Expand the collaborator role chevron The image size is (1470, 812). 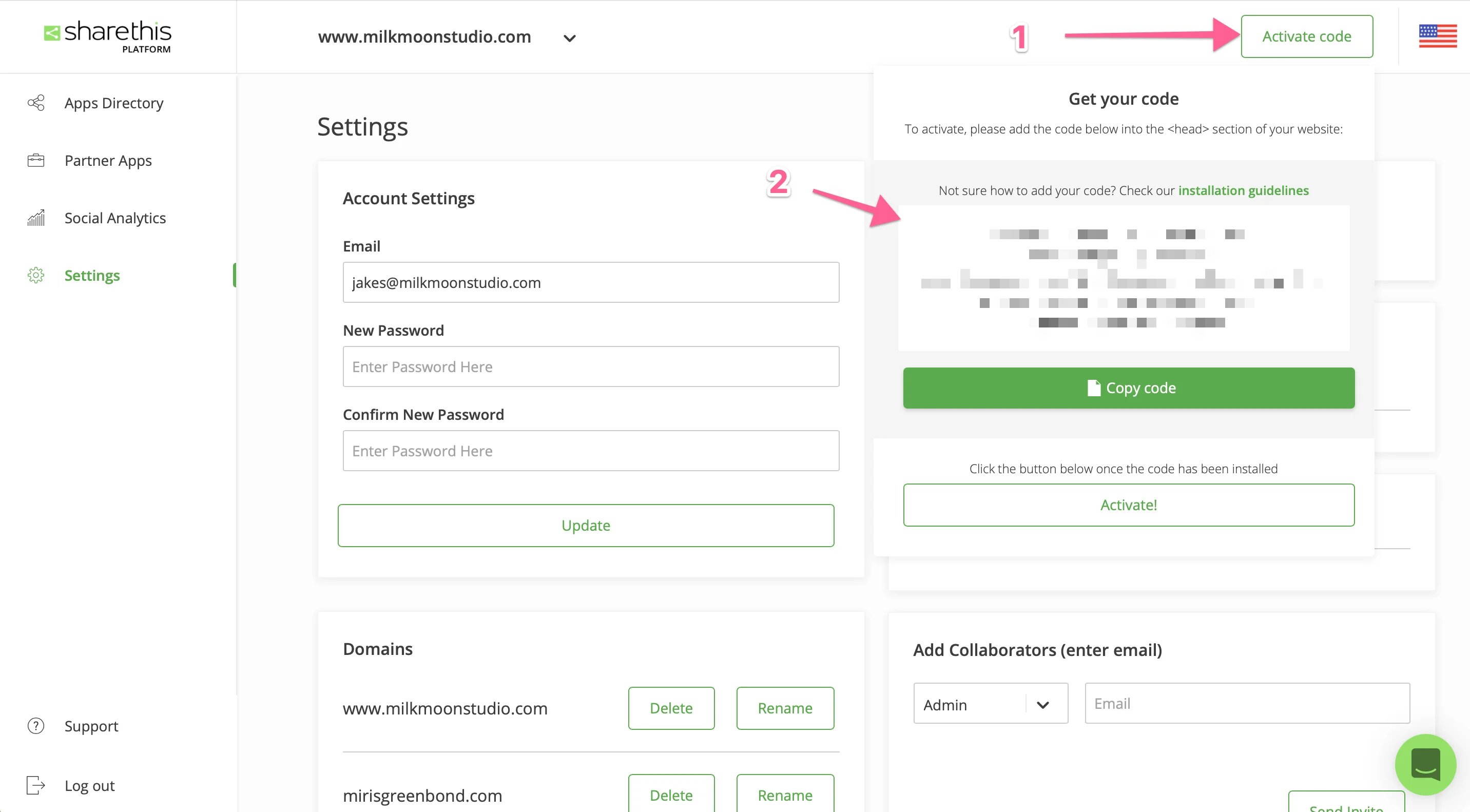1043,704
